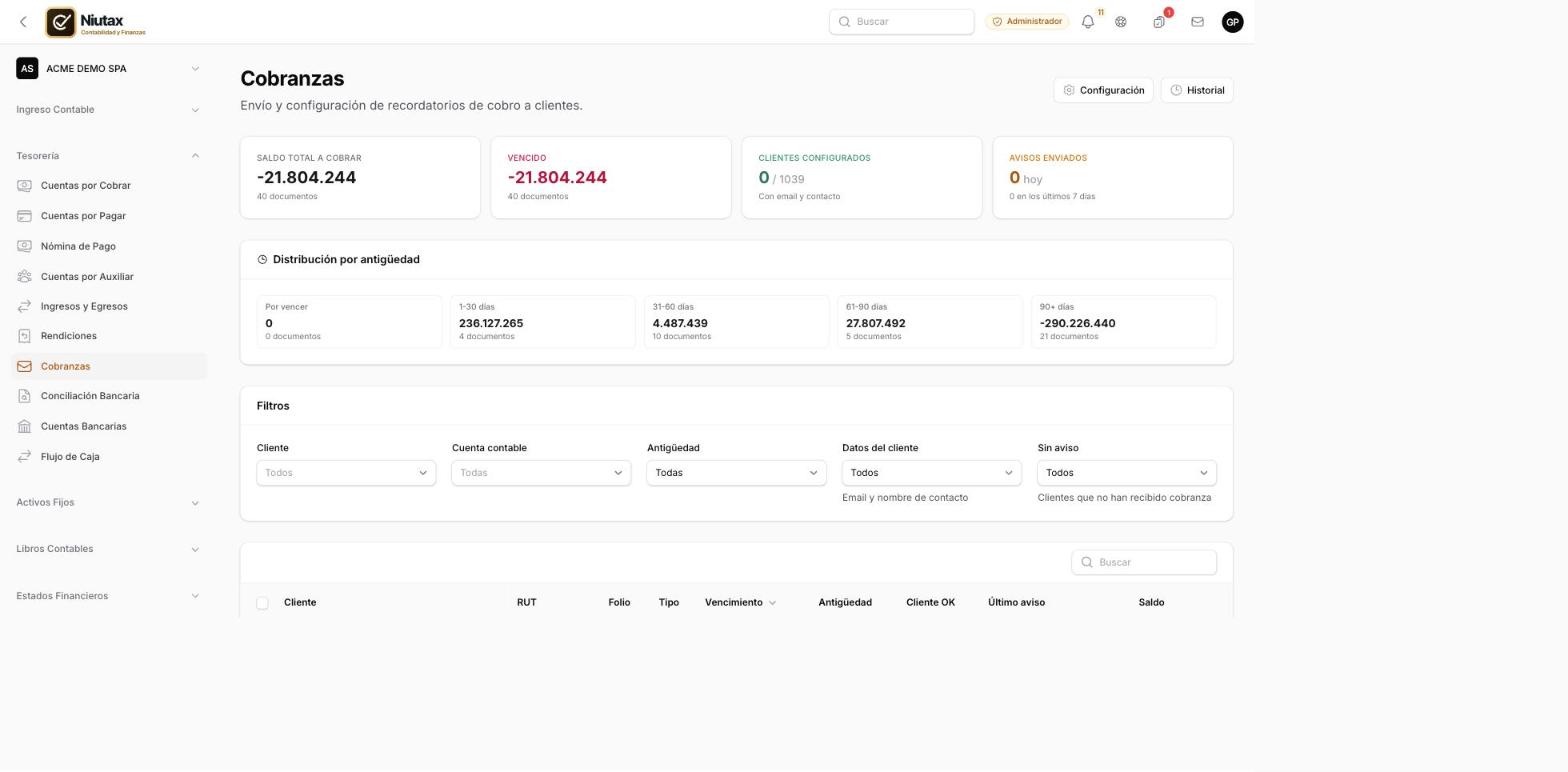1568x772 pixels.
Task: Click the Último aviso column header
Action: click(x=1016, y=603)
